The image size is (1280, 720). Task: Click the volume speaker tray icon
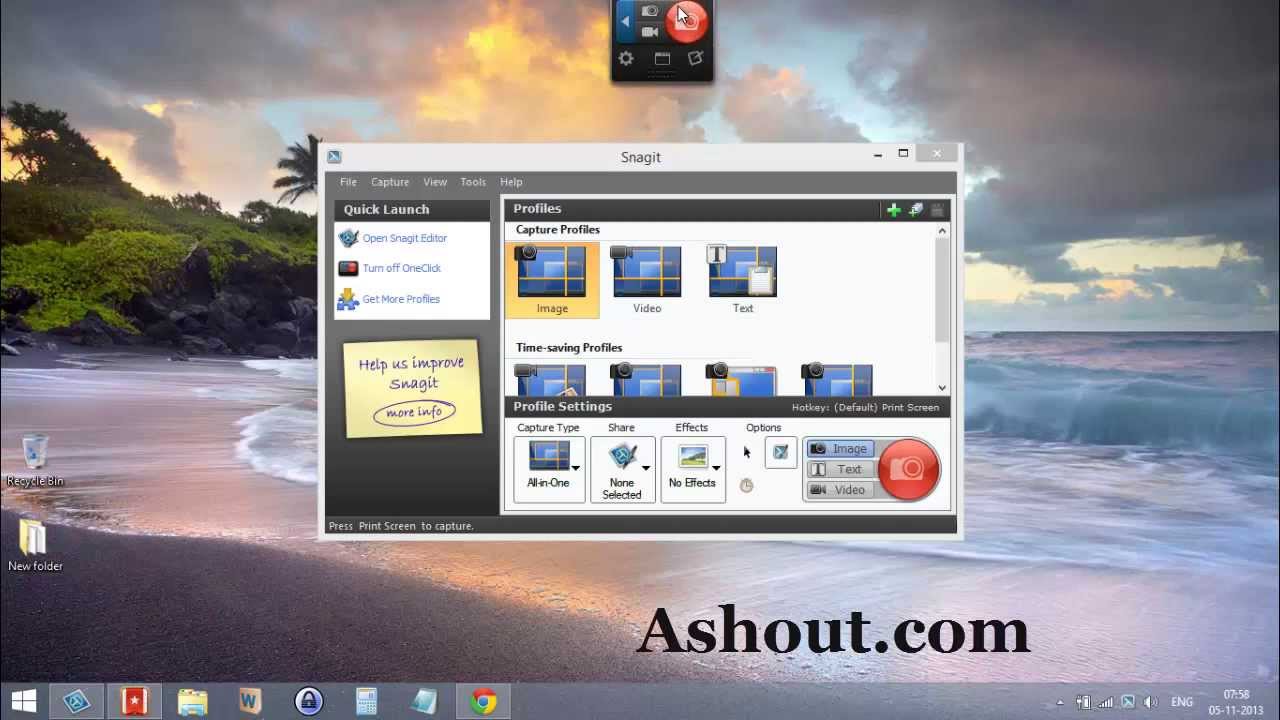click(x=1150, y=703)
